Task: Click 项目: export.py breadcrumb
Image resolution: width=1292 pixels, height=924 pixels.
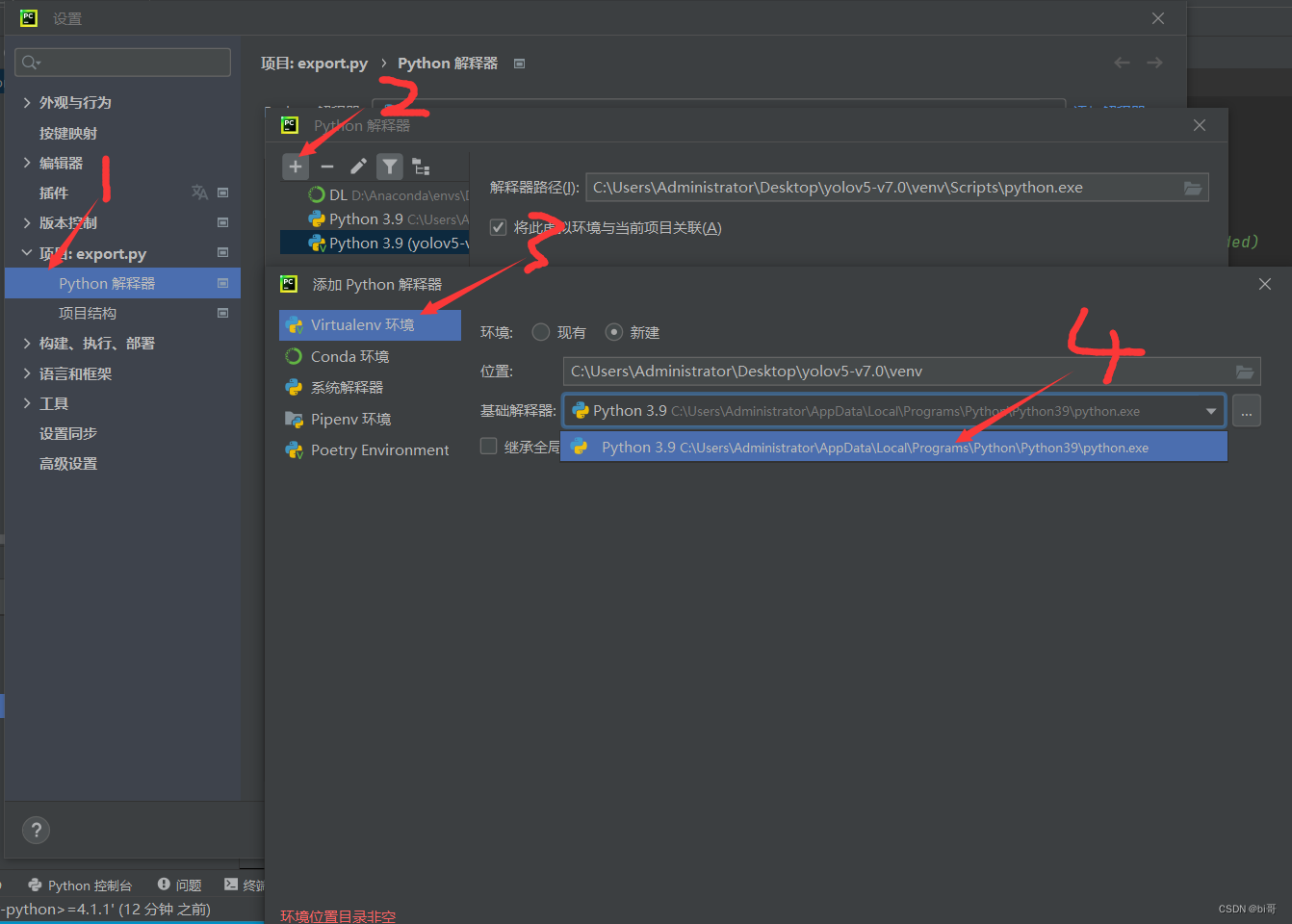Action: coord(314,64)
